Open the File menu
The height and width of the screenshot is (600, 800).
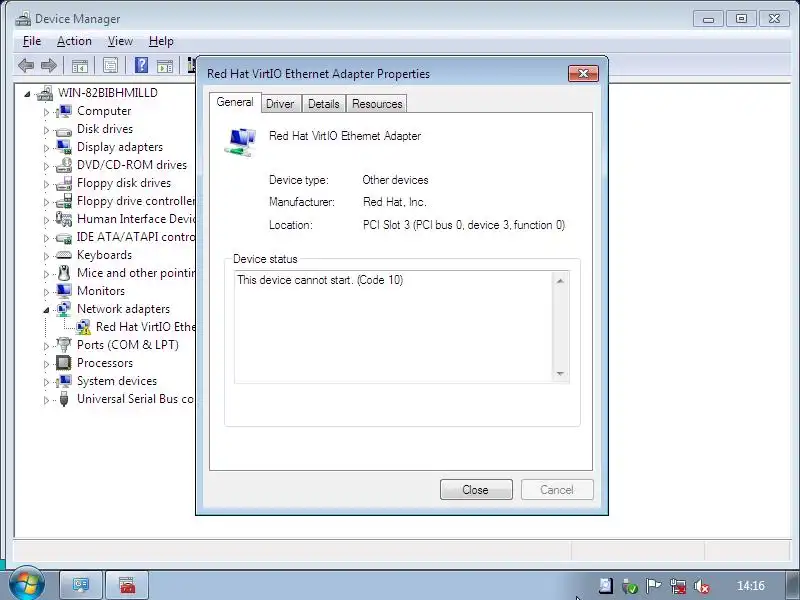pyautogui.click(x=32, y=41)
